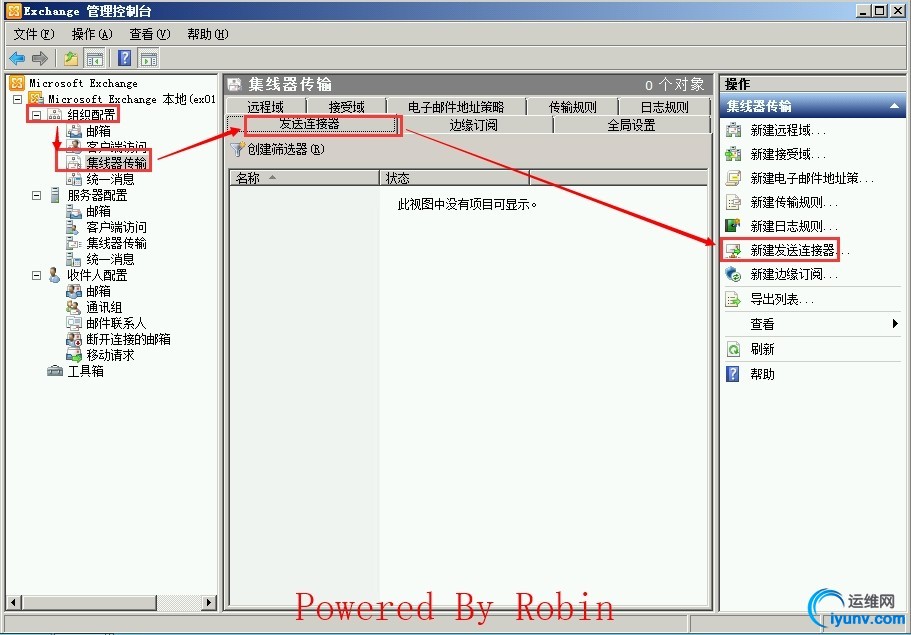Click the blue Help toolbar icon

tap(124, 58)
